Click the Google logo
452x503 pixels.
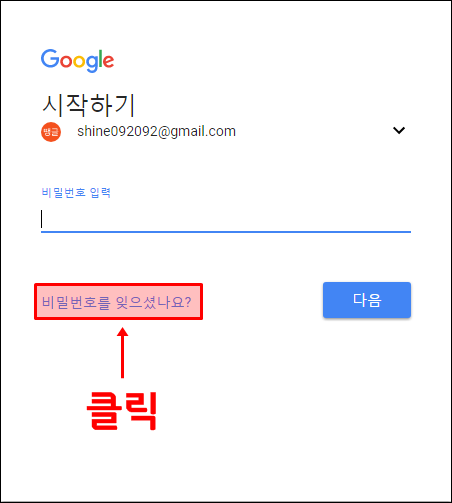77,60
